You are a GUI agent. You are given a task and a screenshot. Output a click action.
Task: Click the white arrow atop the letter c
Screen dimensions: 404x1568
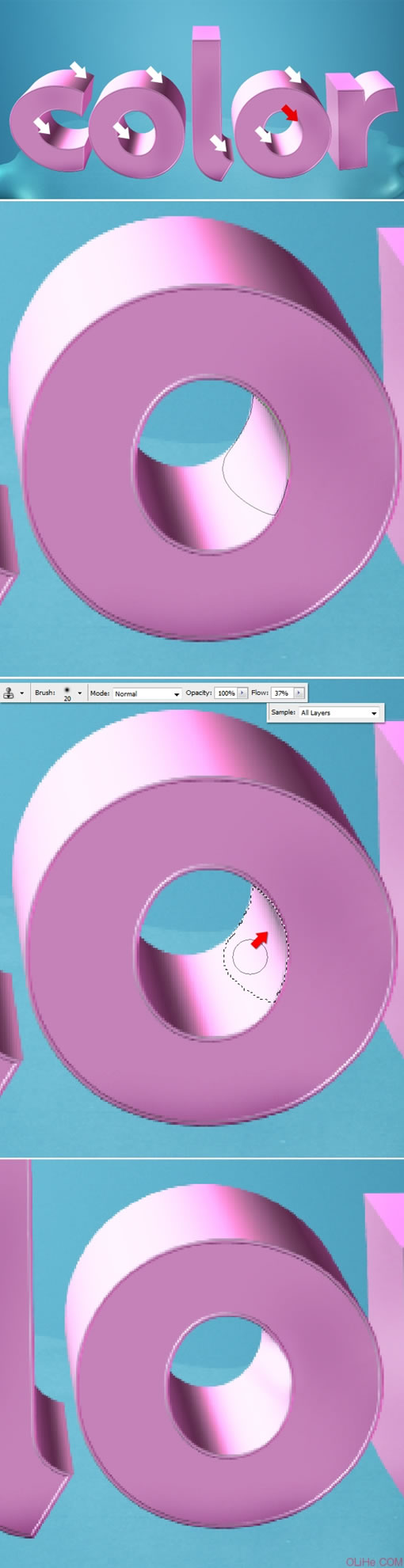(78, 69)
